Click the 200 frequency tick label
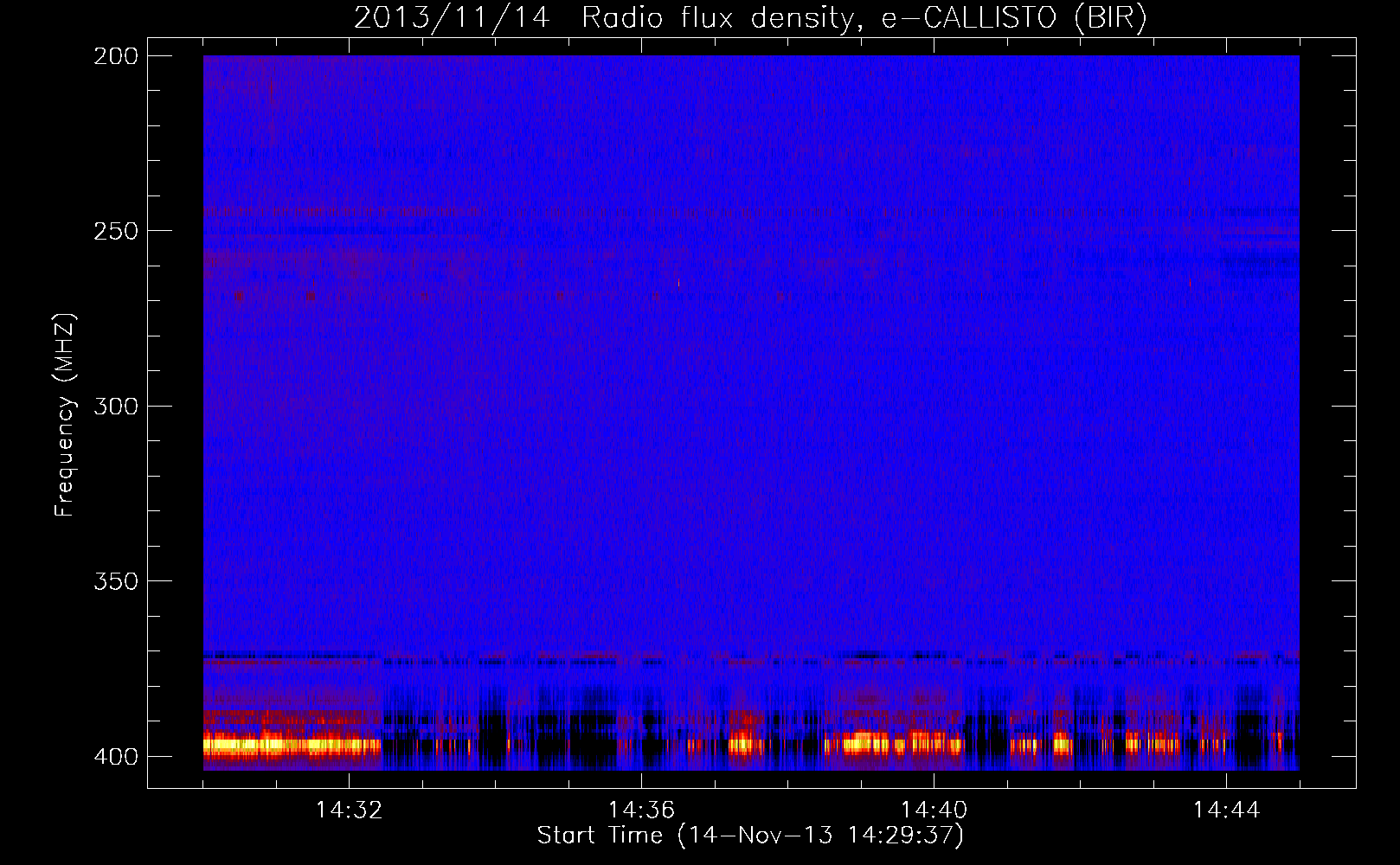 tap(115, 56)
